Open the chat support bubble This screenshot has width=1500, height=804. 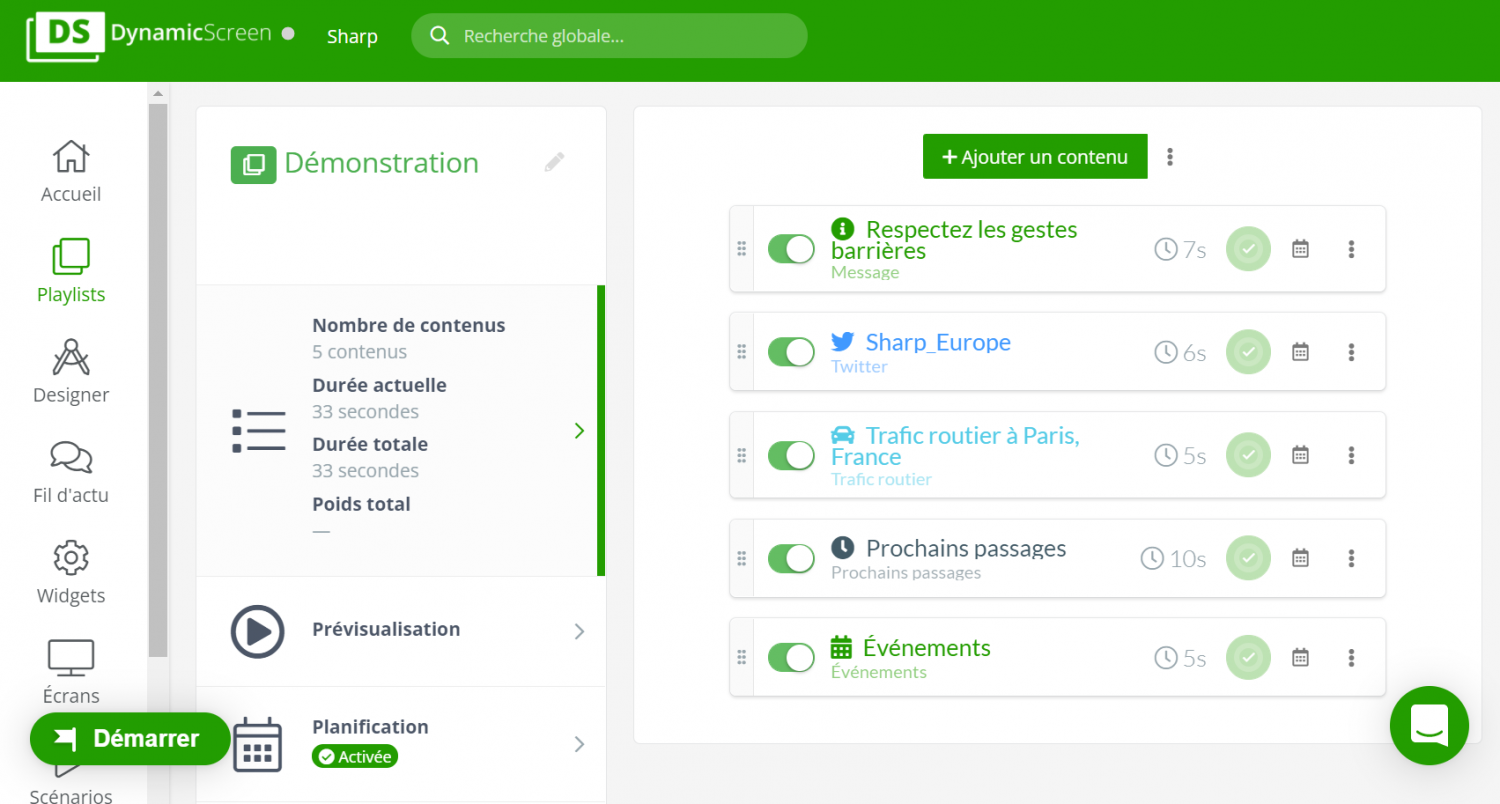click(x=1429, y=726)
